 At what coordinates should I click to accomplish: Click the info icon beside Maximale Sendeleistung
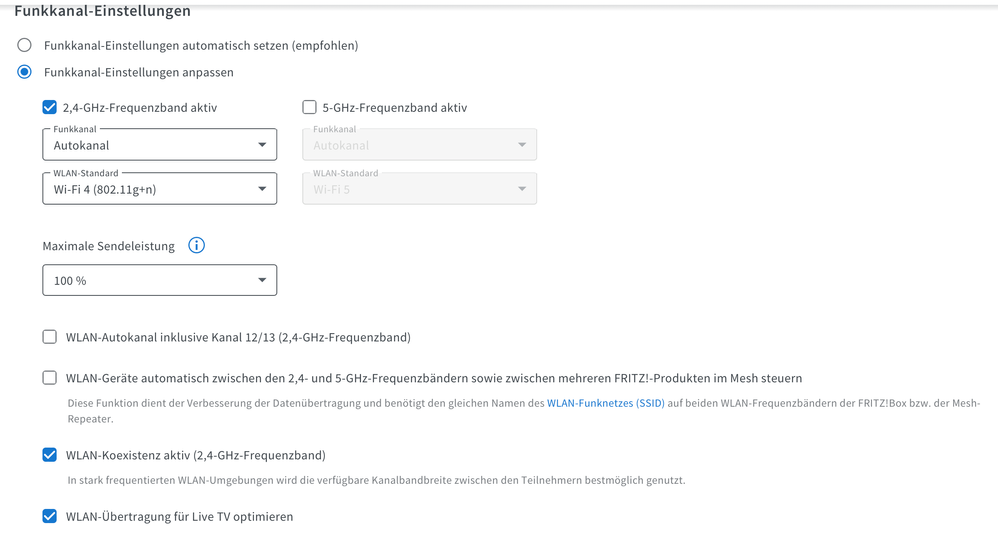pyautogui.click(x=197, y=245)
